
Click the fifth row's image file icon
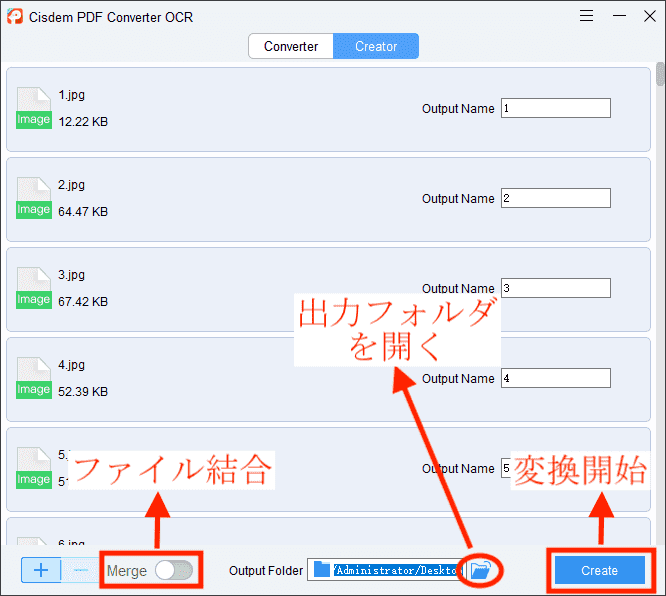[34, 468]
